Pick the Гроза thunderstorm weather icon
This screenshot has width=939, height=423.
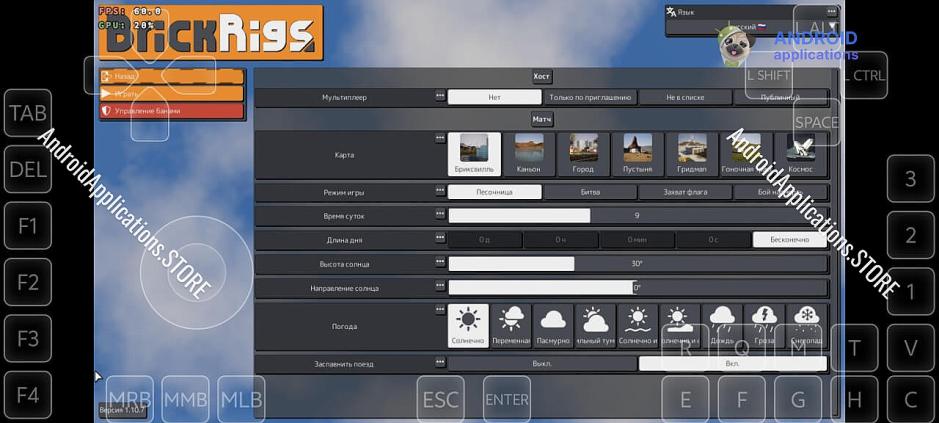point(764,325)
